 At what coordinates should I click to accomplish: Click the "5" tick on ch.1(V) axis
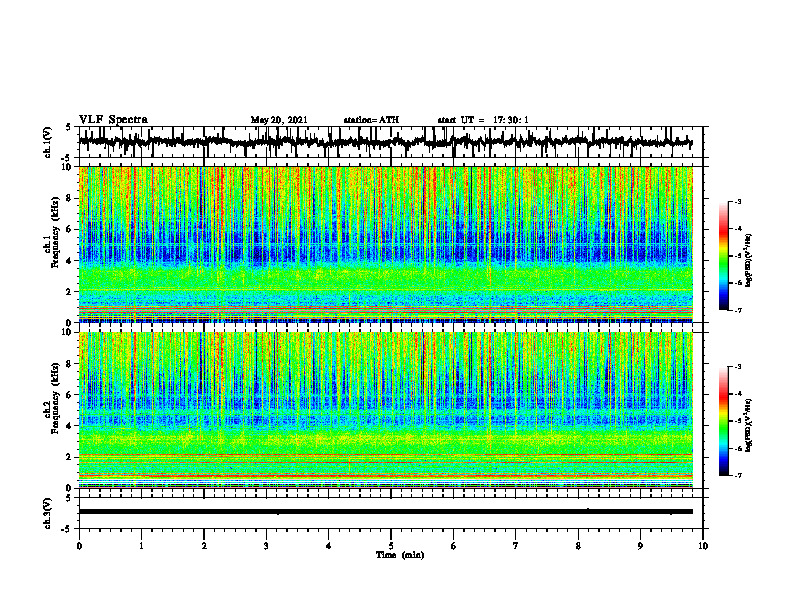pyautogui.click(x=68, y=127)
